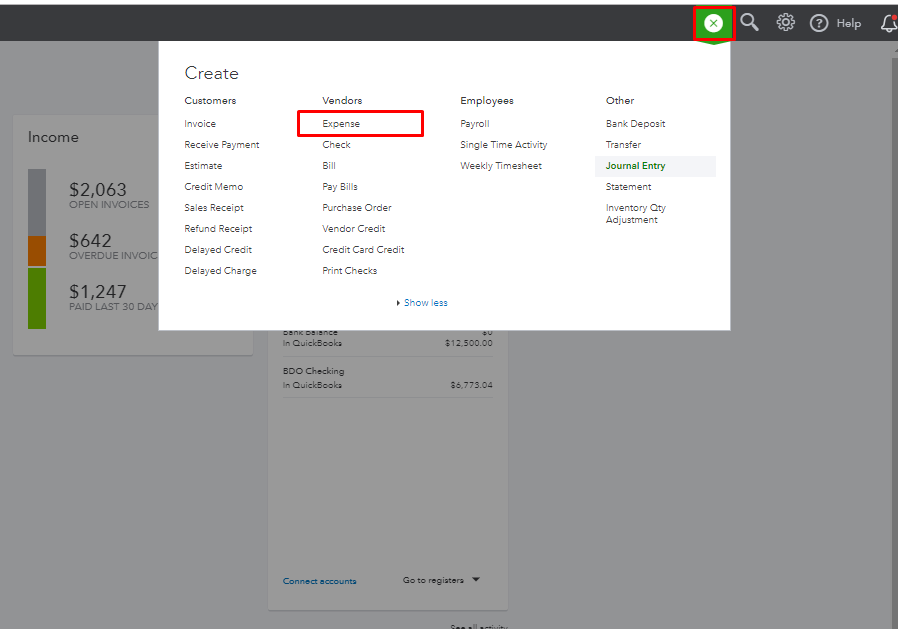Select Print Checks under Vendors

(x=349, y=271)
